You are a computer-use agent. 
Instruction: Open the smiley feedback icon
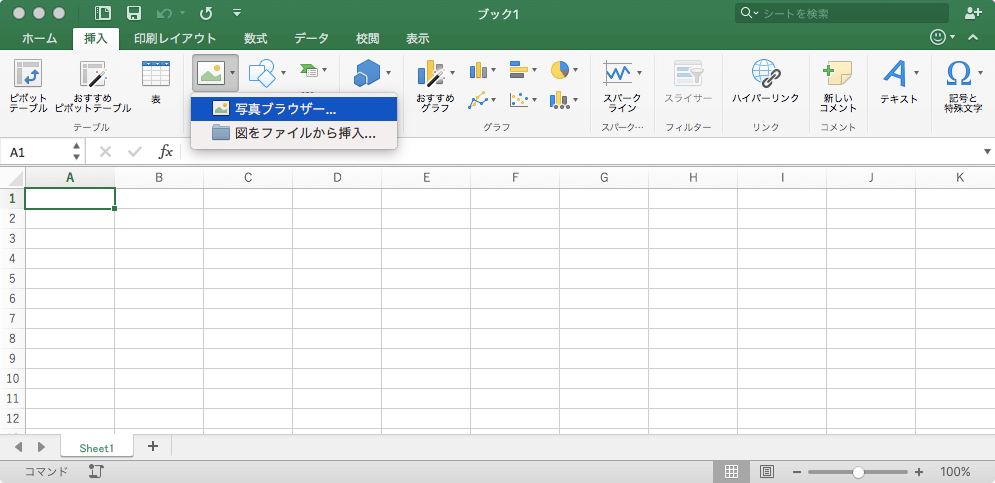click(x=938, y=37)
